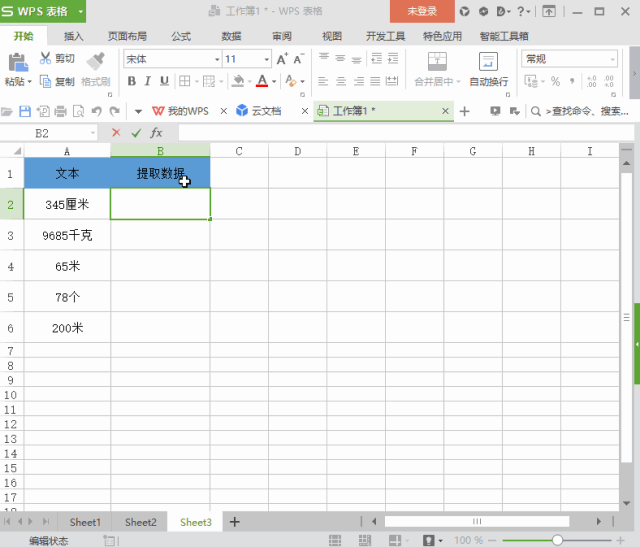Switch to Sheet1 tab
Image resolution: width=640 pixels, height=547 pixels.
pos(85,522)
